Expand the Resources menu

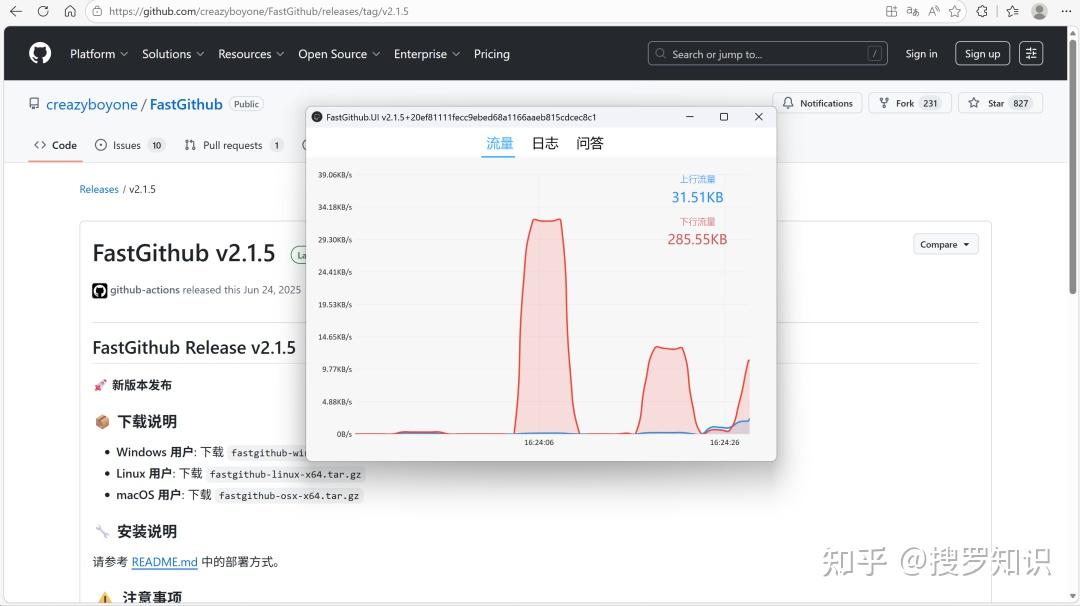251,54
